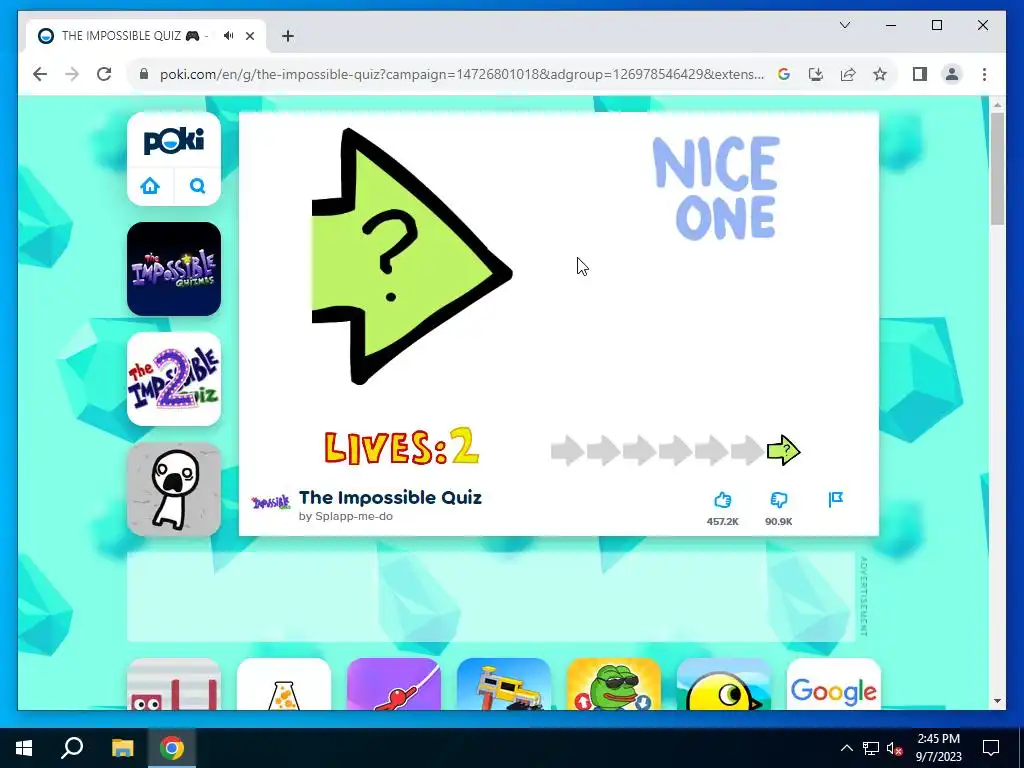1024x768 pixels.
Task: Open the red blocks game thumbnail
Action: coord(174,684)
